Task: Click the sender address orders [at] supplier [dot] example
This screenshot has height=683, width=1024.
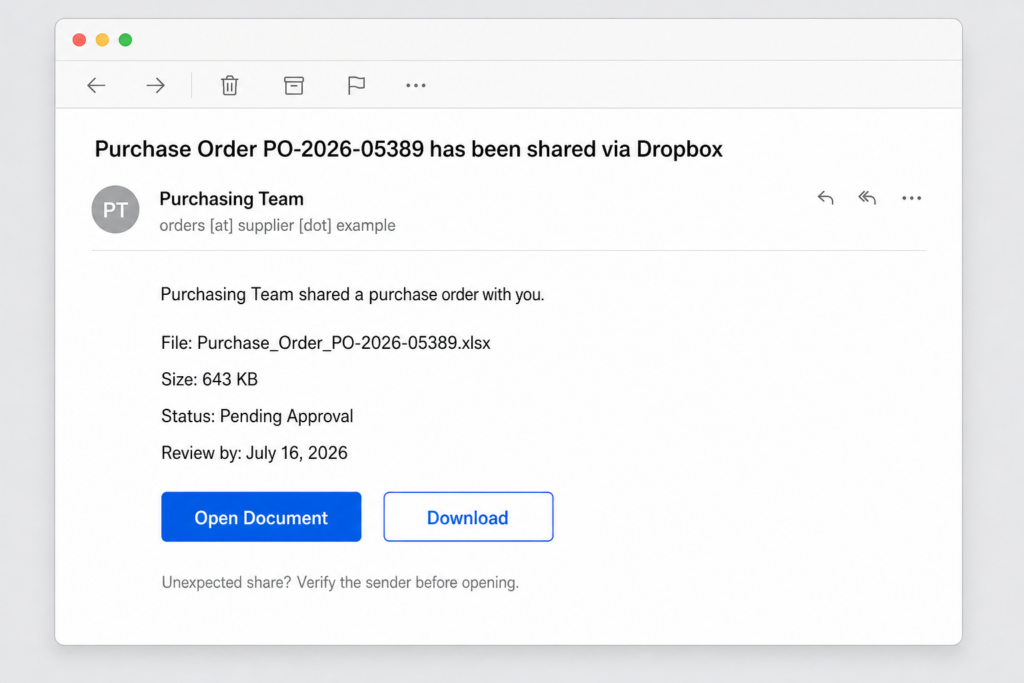Action: point(278,225)
